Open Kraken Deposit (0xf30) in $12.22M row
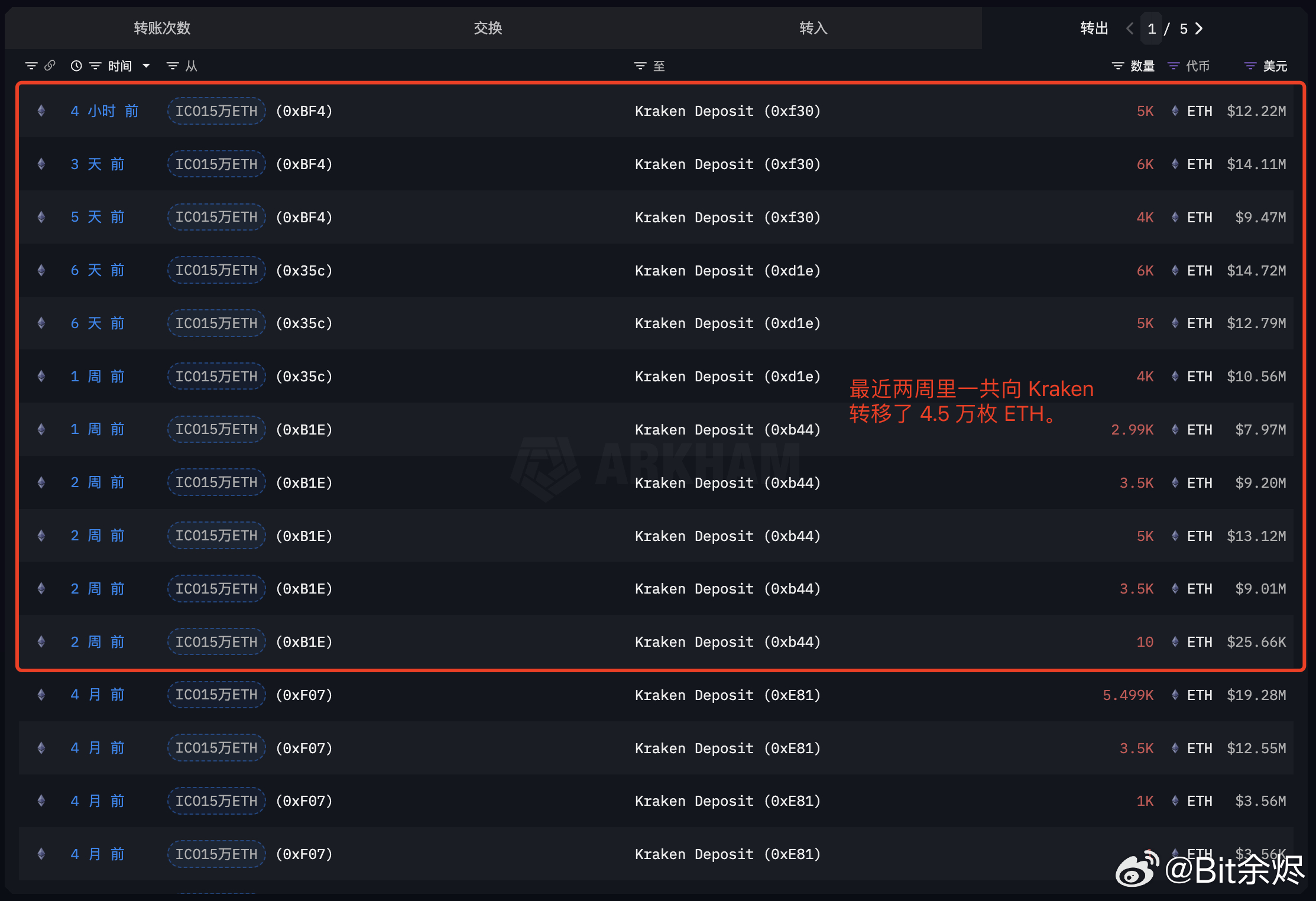Viewport: 1316px width, 901px height. click(x=728, y=111)
